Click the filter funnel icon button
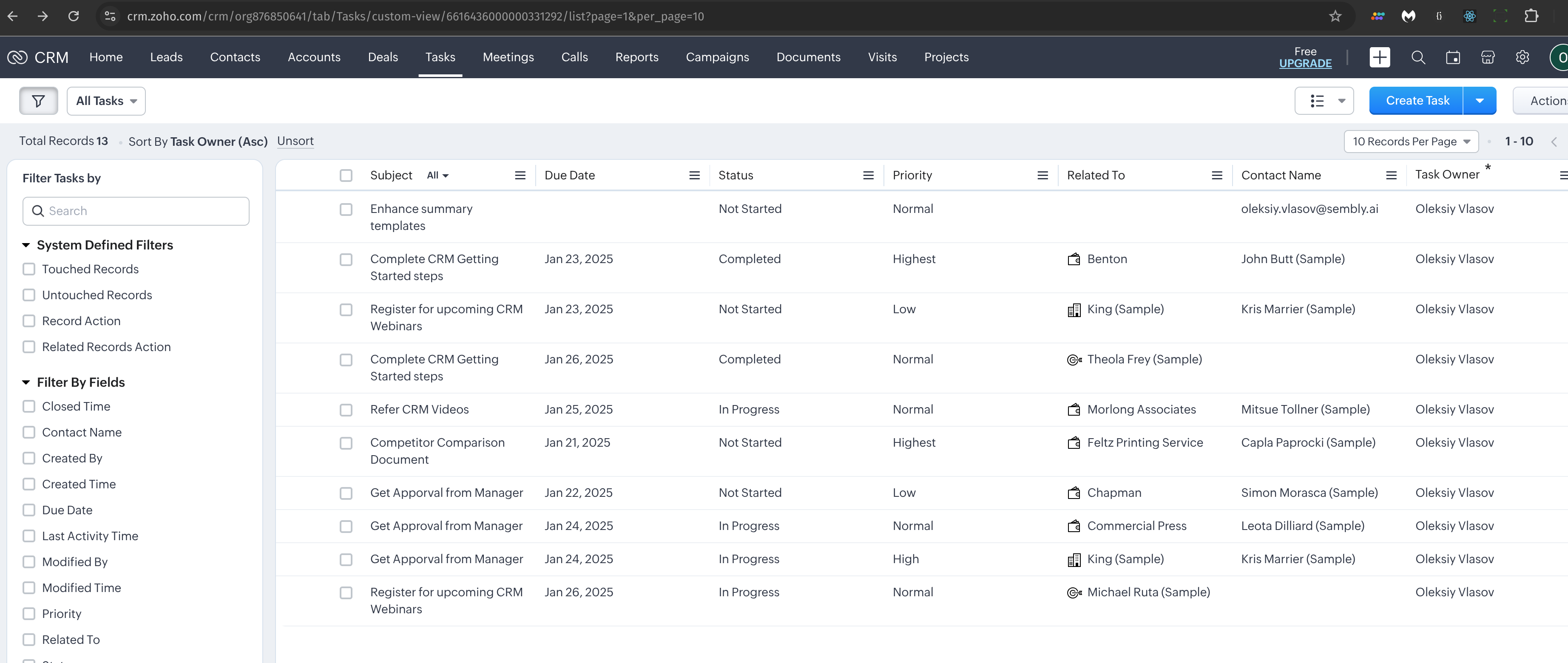 coord(38,101)
